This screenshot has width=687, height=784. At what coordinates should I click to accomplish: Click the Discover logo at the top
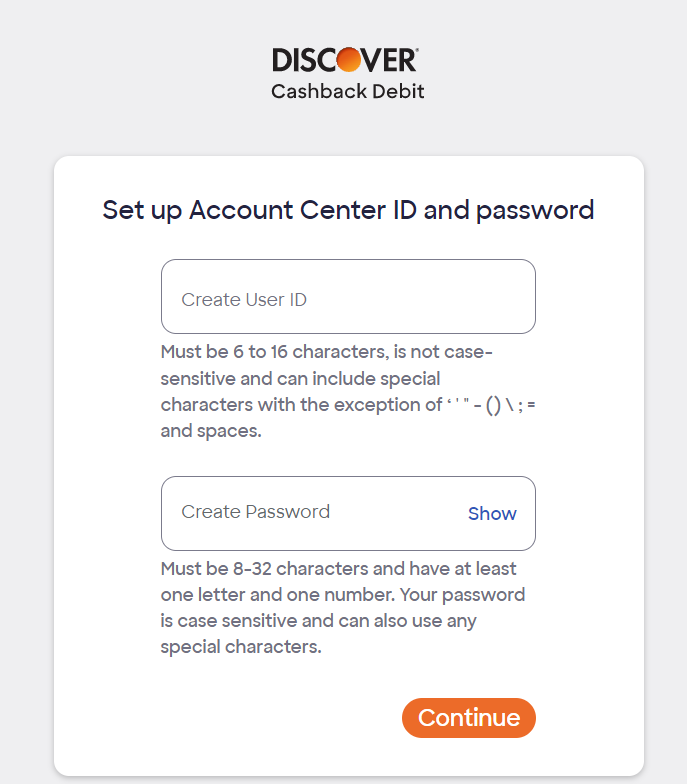[345, 60]
